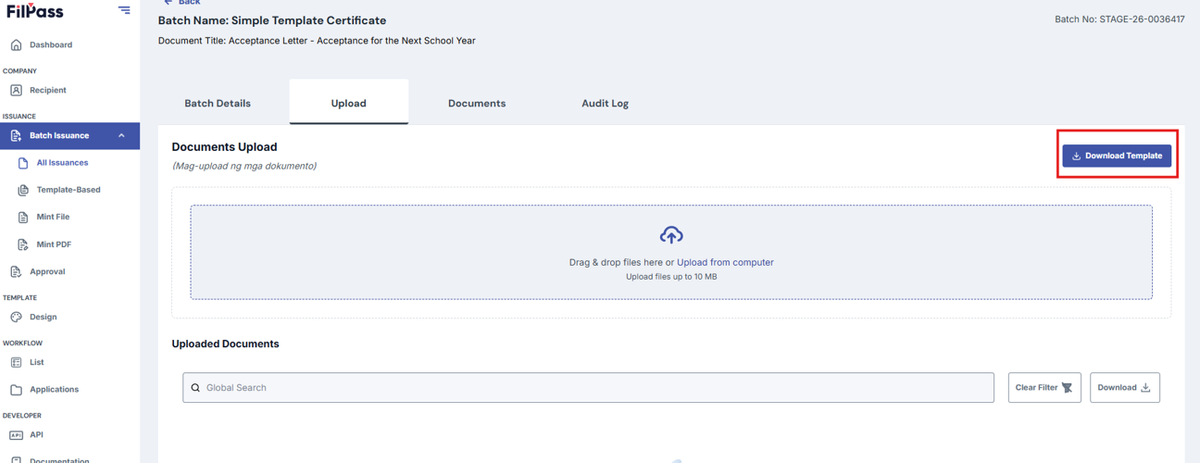Click the Design palette icon
The height and width of the screenshot is (463, 1200).
point(16,317)
